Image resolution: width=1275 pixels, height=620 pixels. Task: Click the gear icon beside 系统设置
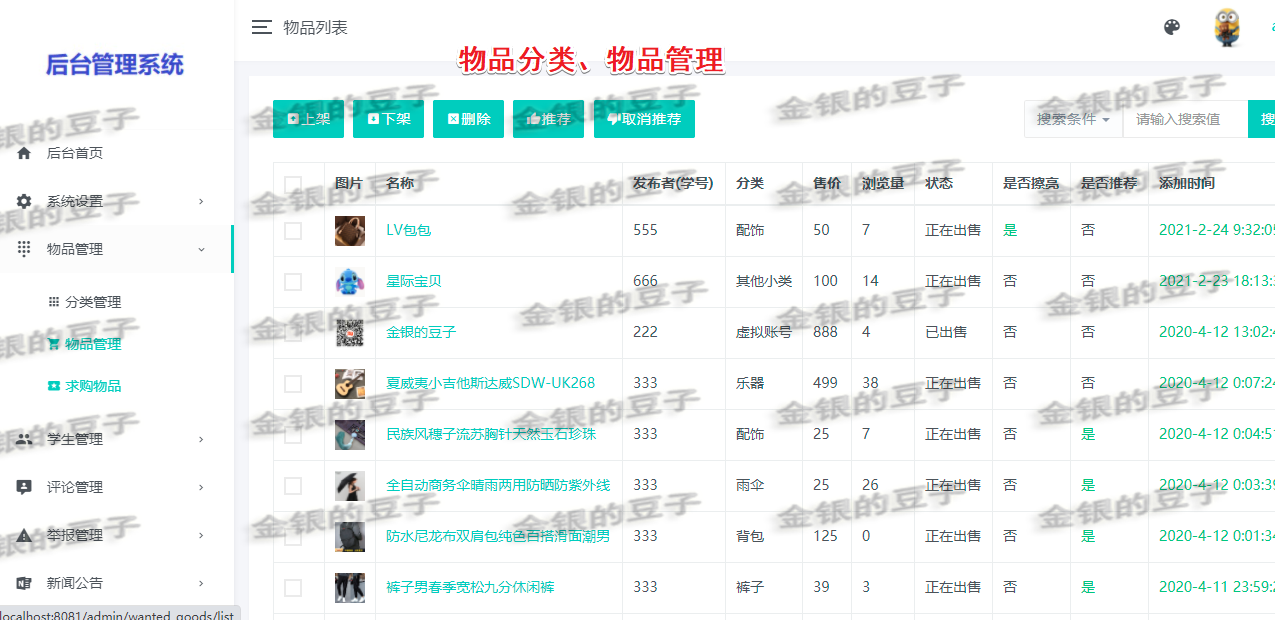[x=24, y=201]
